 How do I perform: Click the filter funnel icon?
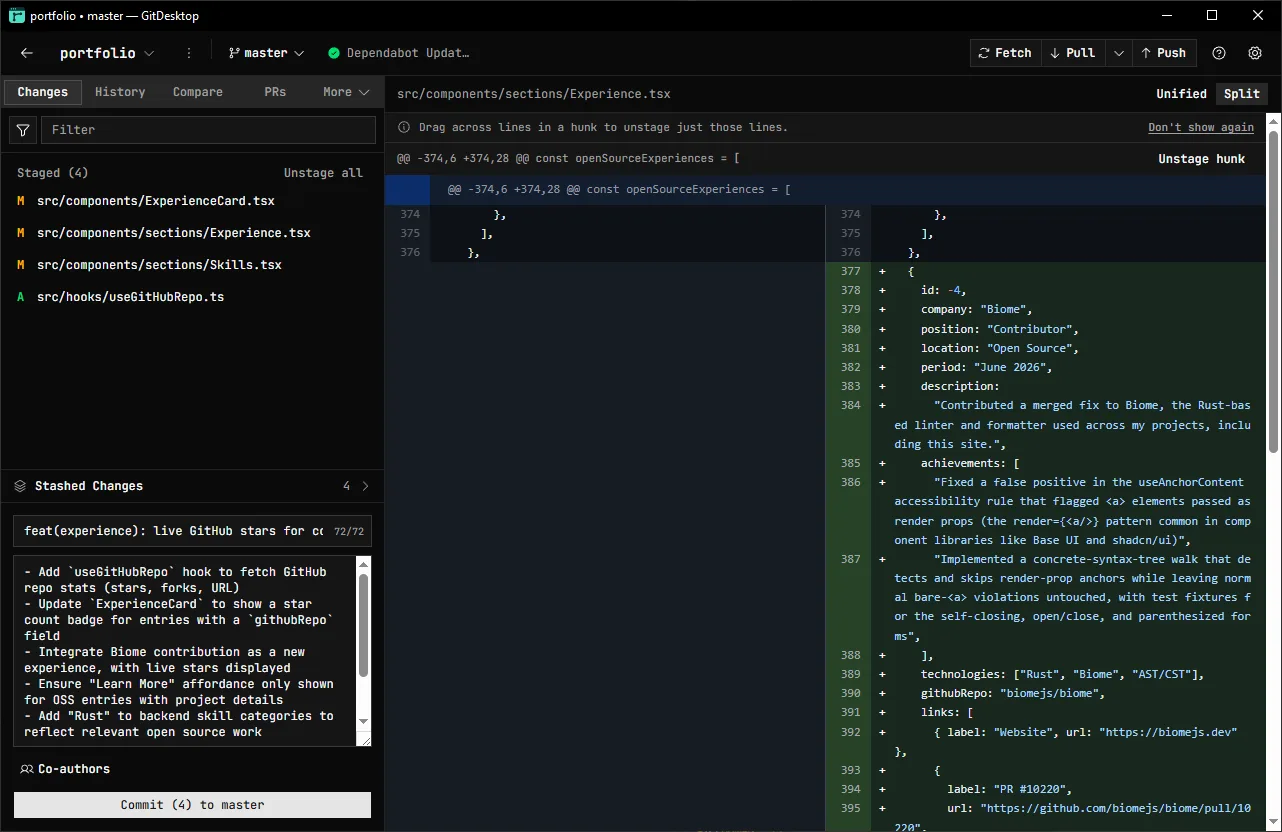(x=22, y=130)
